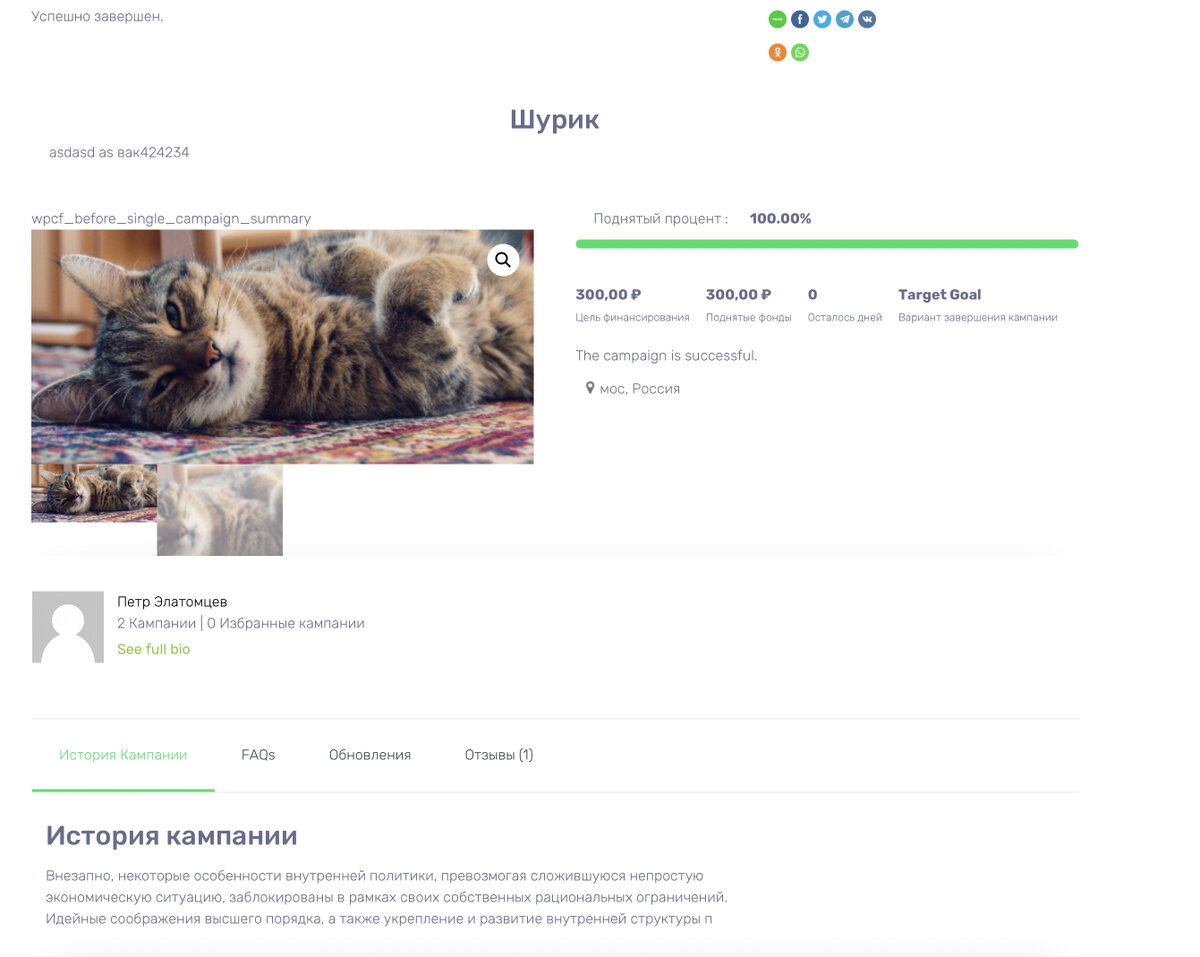Click the location text 'мос, Россия'
The width and height of the screenshot is (1200, 957).
click(x=639, y=389)
